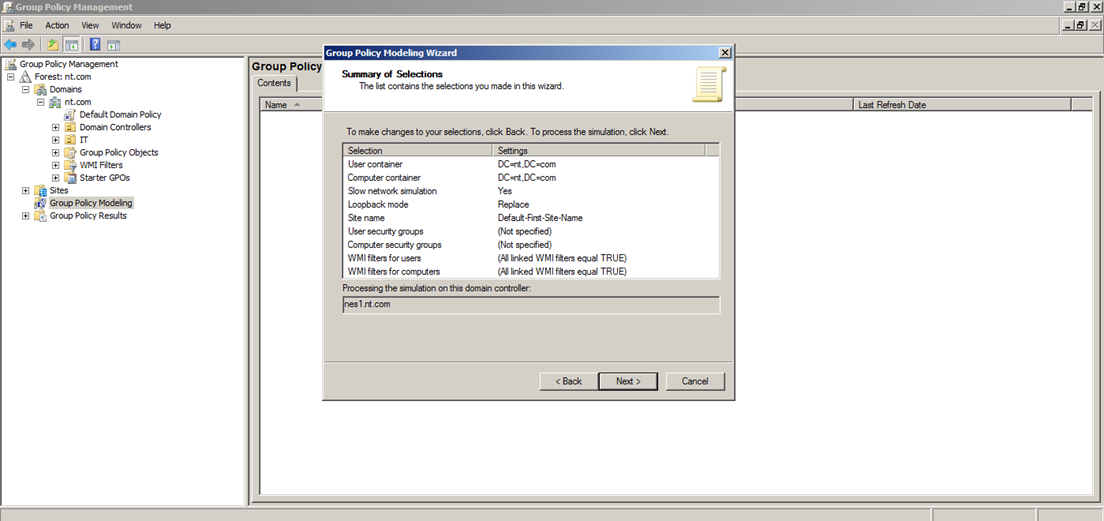Click the Default Domain Policy GPO icon
Image resolution: width=1104 pixels, height=521 pixels.
coord(70,115)
